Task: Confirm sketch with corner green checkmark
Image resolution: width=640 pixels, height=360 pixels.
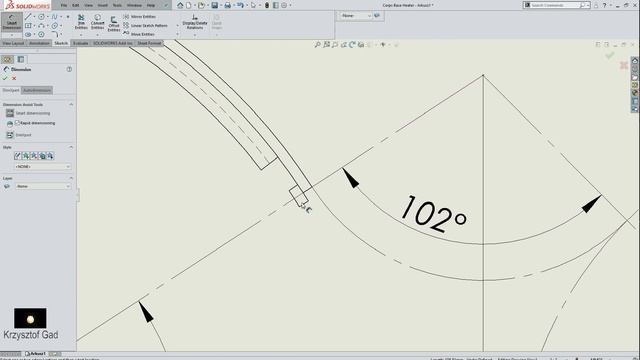Action: coord(609,56)
